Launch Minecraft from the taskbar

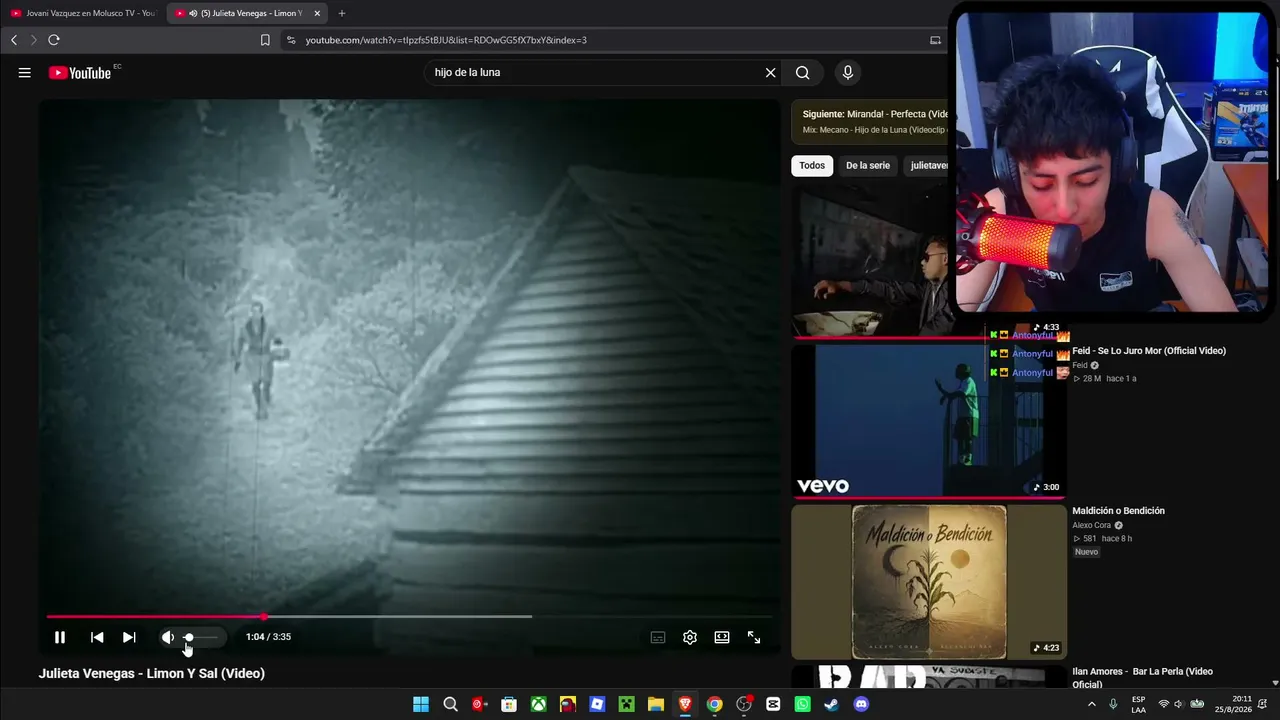(626, 704)
